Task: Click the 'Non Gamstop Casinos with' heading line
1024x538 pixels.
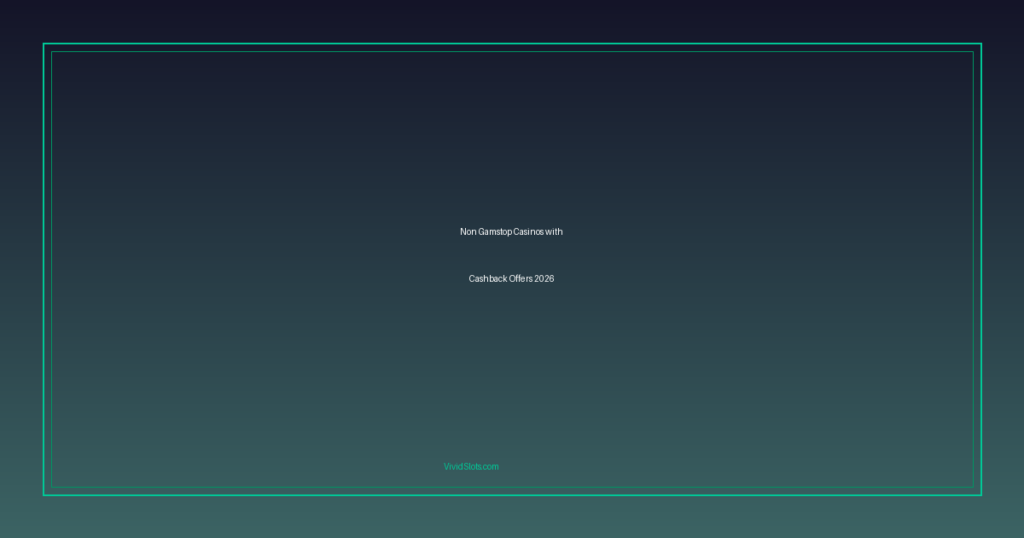Action: (511, 232)
